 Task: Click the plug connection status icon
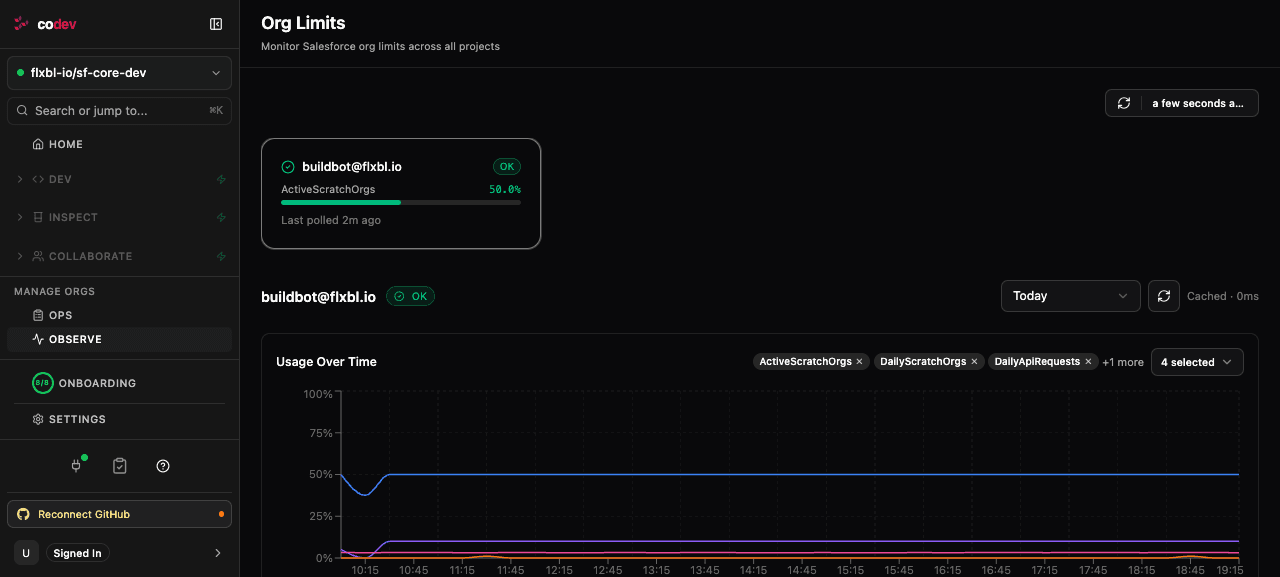[x=76, y=466]
